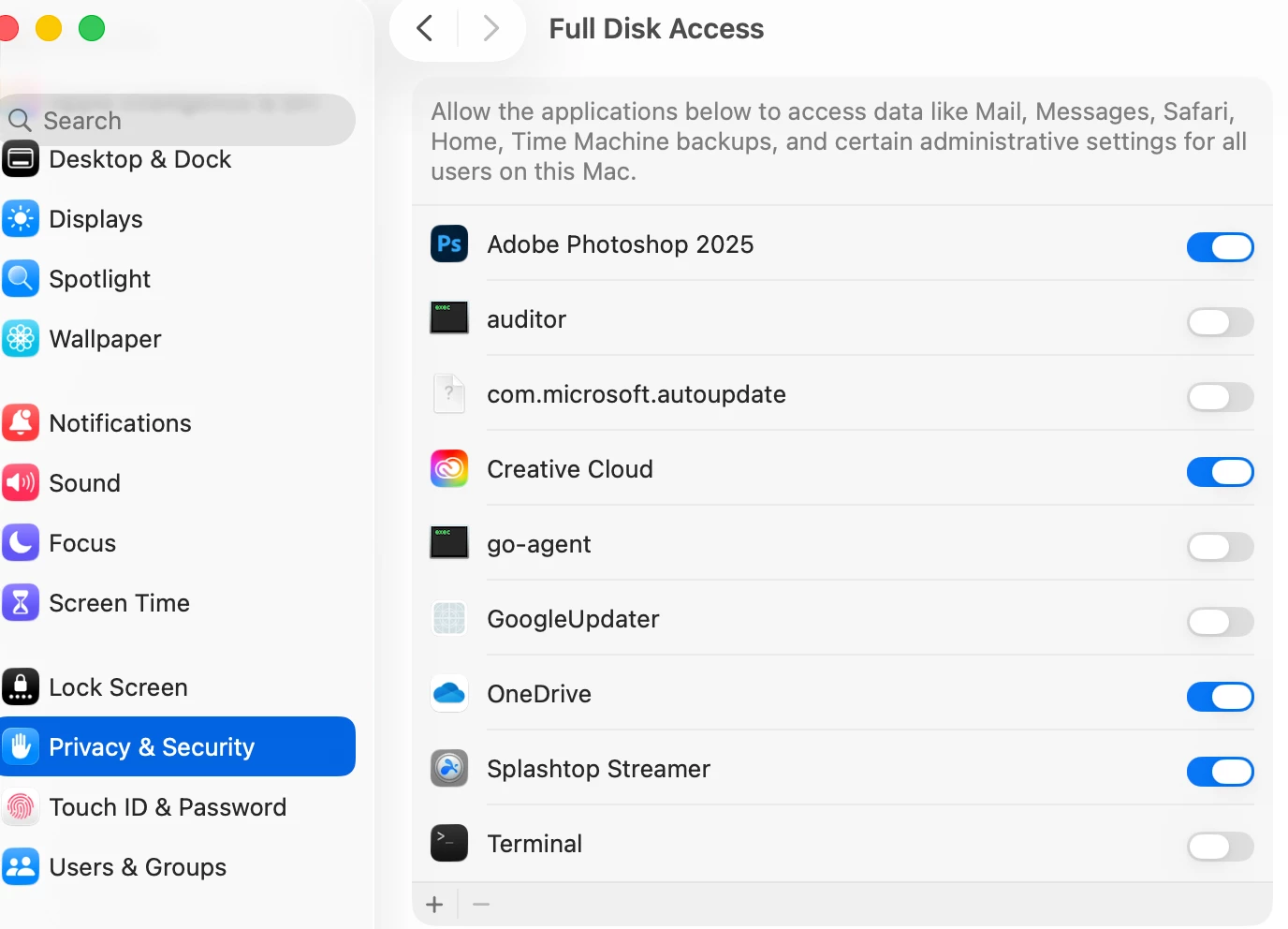Open Users & Groups settings
The image size is (1288, 929).
pyautogui.click(x=137, y=867)
